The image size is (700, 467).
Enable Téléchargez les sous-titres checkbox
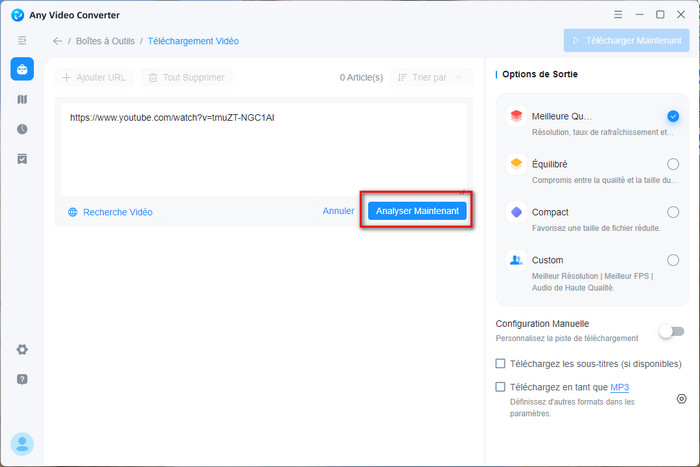point(501,363)
